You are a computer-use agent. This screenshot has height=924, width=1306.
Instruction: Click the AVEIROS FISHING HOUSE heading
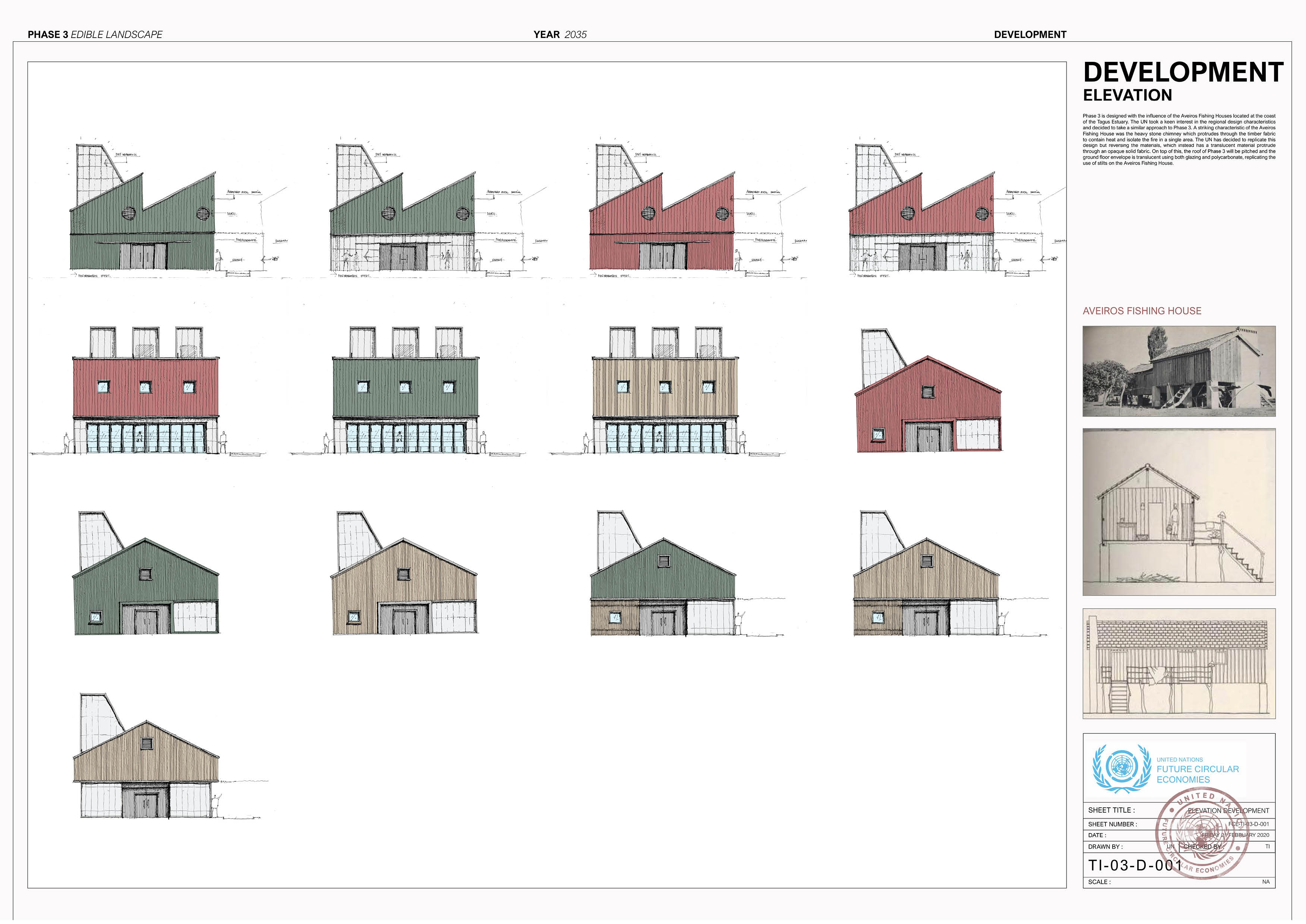coord(1142,311)
